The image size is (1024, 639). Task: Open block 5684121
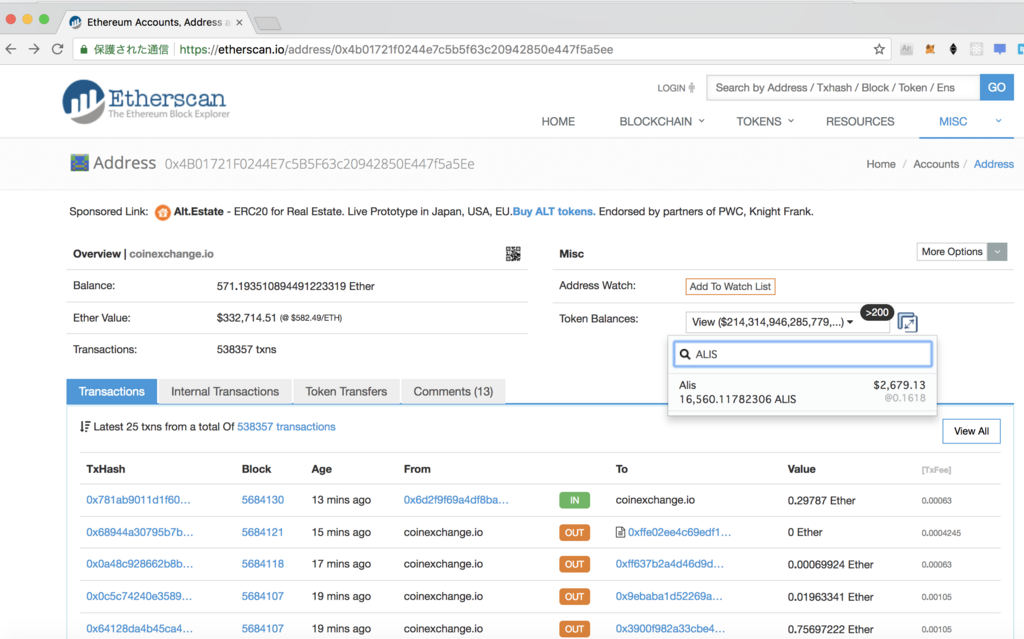[x=263, y=532]
